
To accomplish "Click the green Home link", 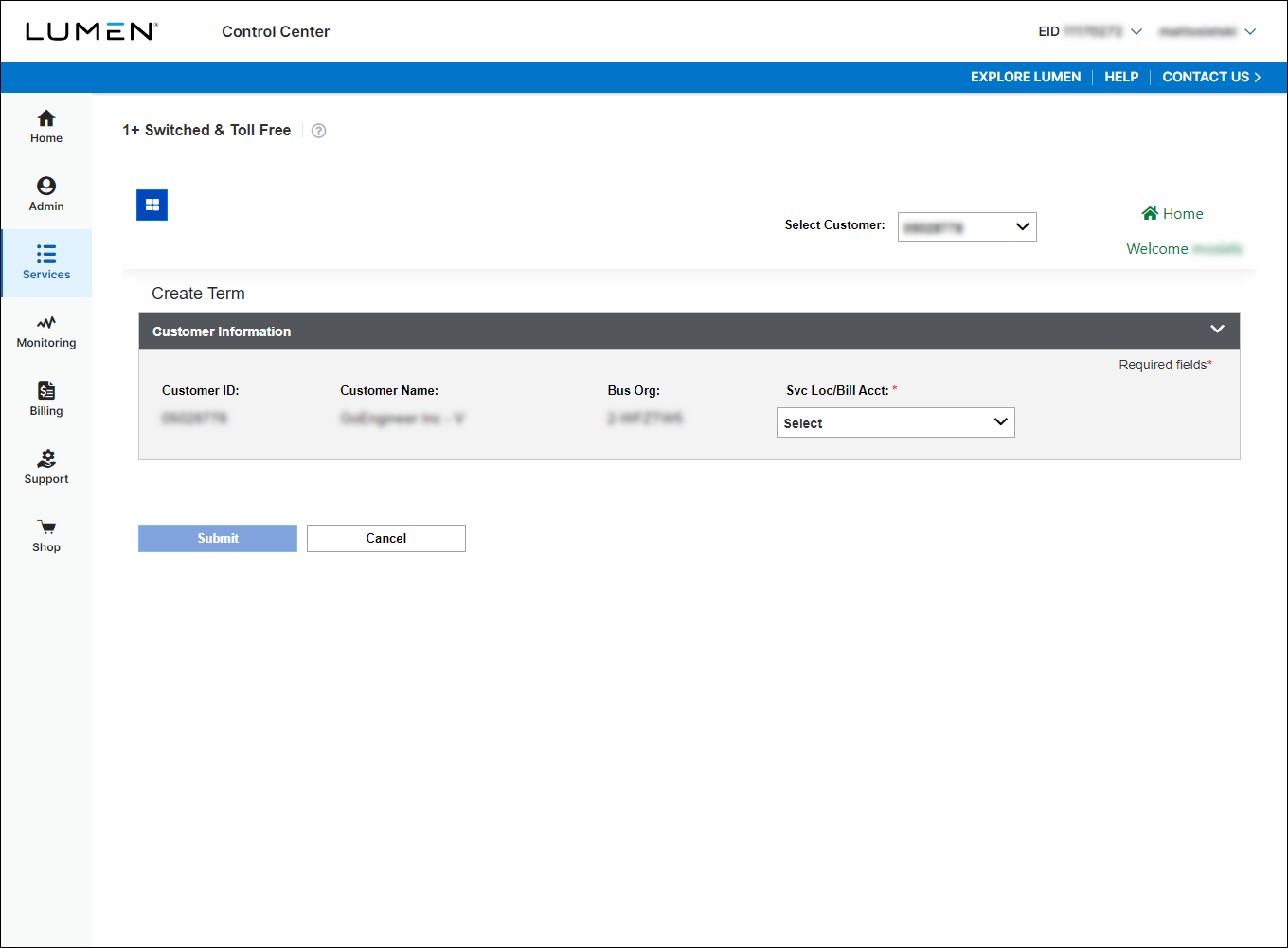I will pos(1172,214).
